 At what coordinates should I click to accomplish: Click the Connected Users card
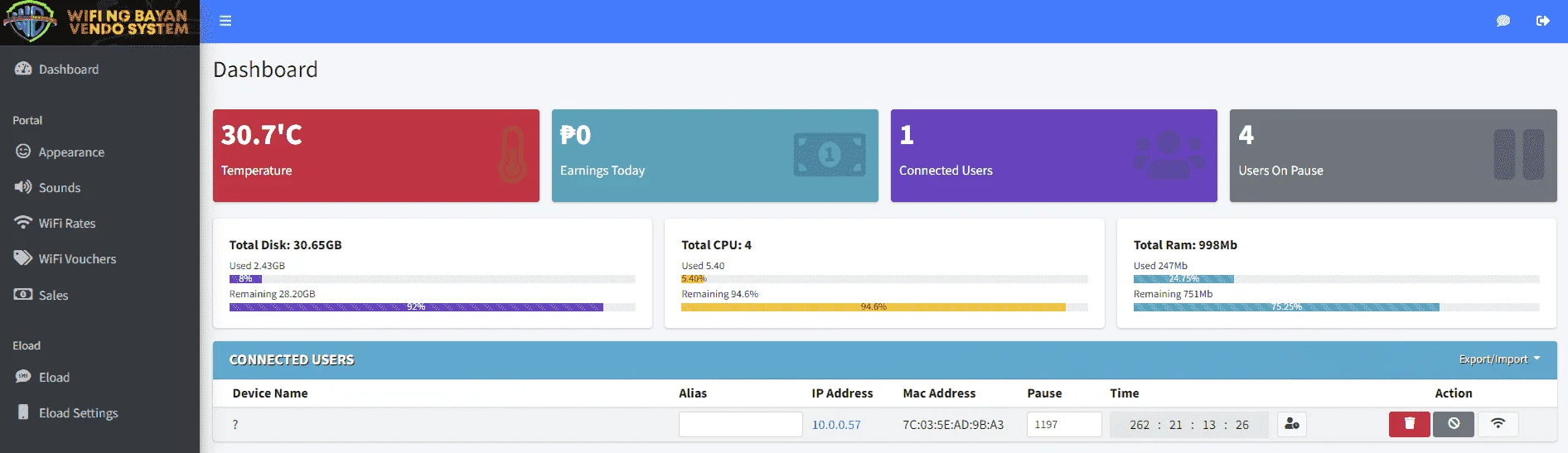(x=1053, y=156)
